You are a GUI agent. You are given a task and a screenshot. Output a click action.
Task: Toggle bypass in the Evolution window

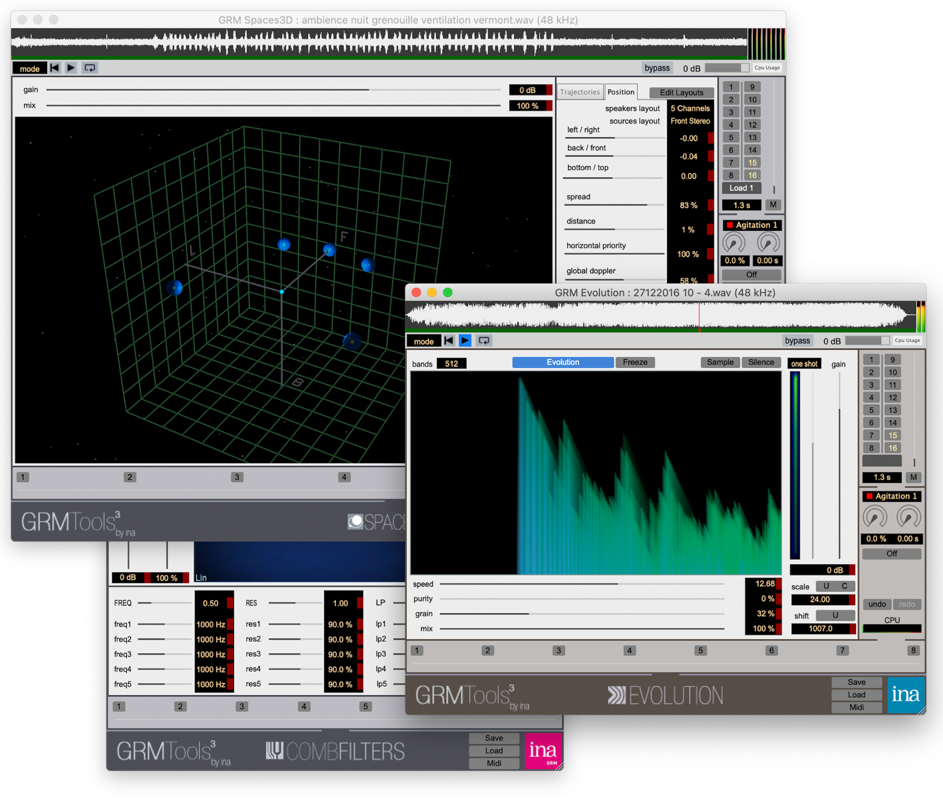point(797,340)
